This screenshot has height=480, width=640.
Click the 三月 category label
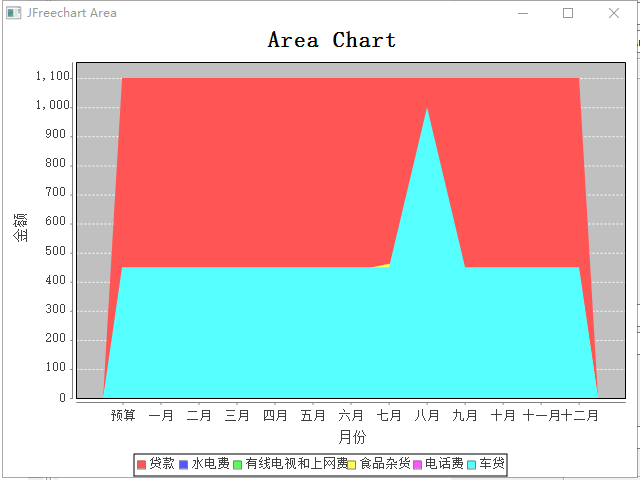(x=237, y=416)
